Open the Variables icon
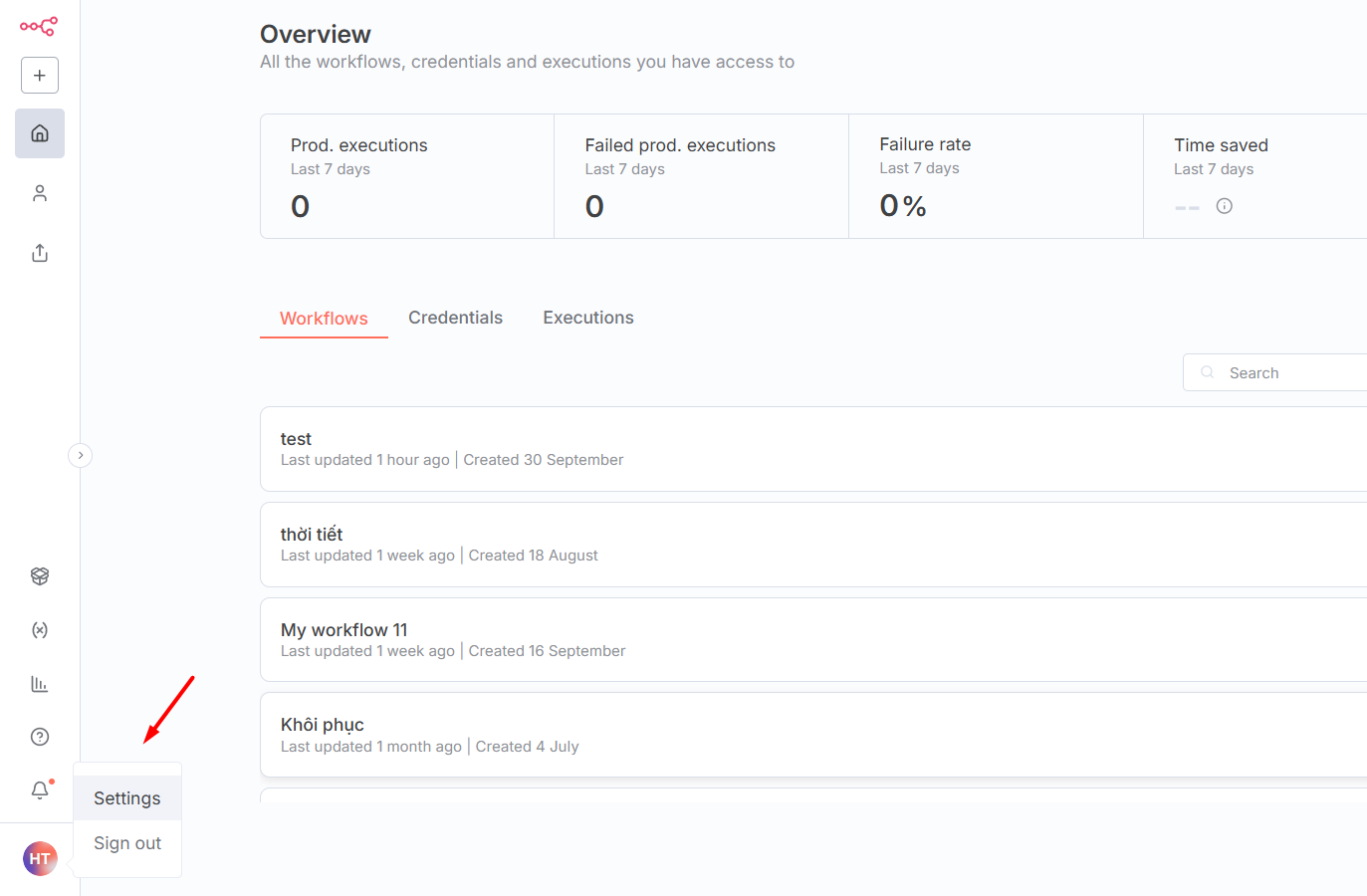1367x896 pixels. coord(40,630)
